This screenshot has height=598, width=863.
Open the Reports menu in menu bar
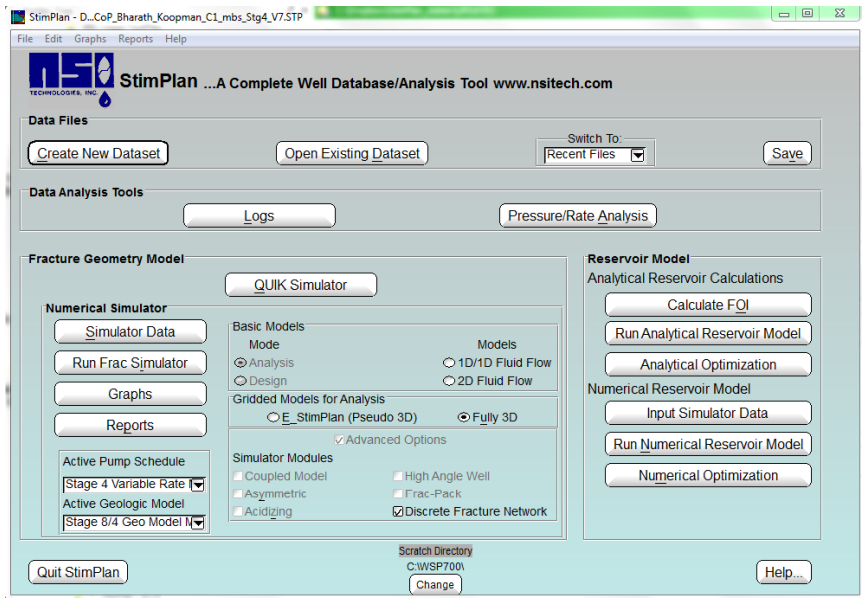tap(135, 39)
